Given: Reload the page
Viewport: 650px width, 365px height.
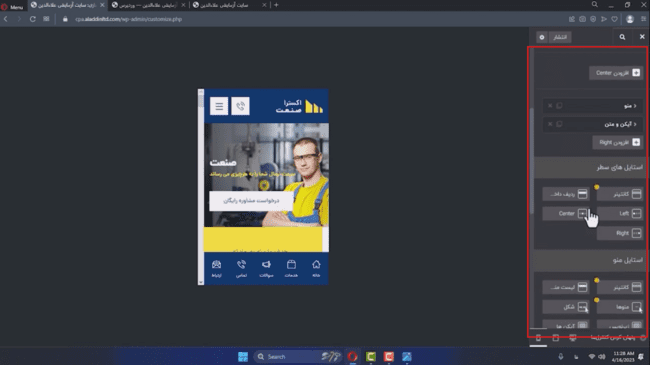Looking at the screenshot, I should pyautogui.click(x=32, y=19).
